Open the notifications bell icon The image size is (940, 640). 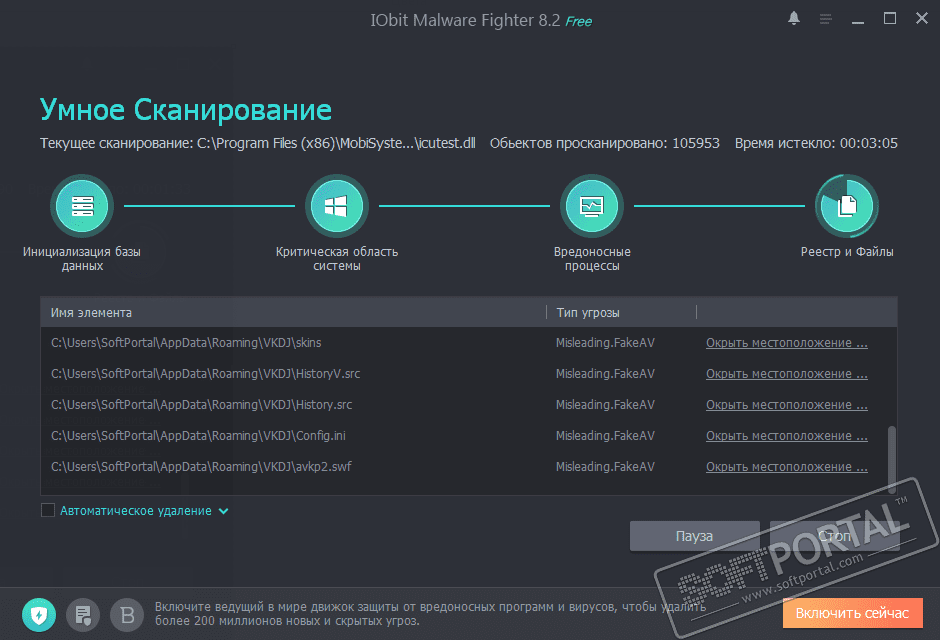click(x=794, y=19)
